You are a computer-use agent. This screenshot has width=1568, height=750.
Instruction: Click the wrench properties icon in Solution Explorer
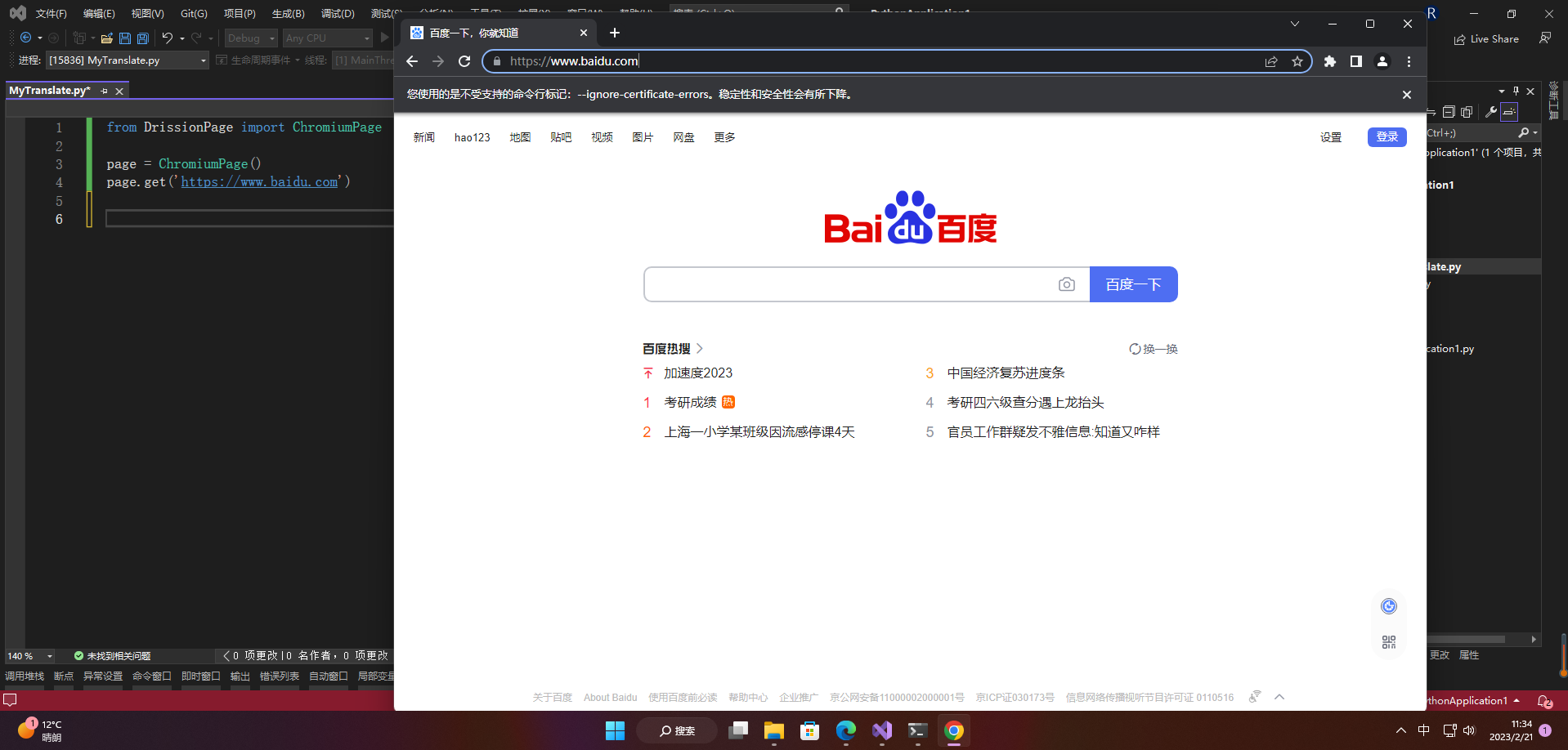tap(1491, 112)
